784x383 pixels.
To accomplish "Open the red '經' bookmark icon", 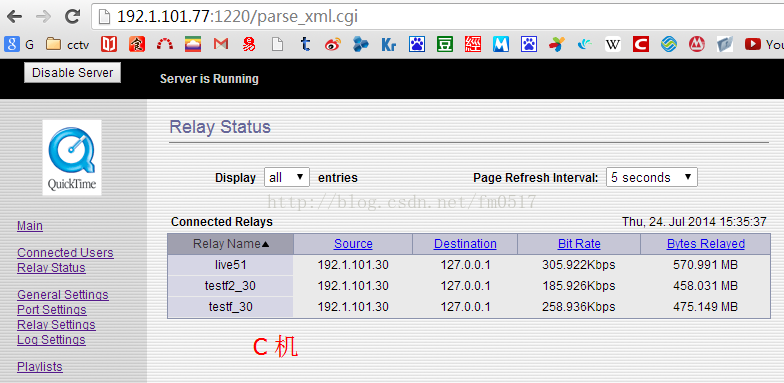I will tap(472, 44).
